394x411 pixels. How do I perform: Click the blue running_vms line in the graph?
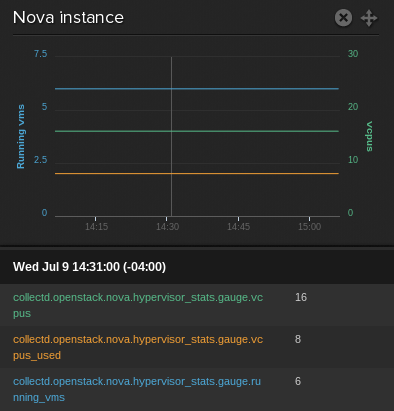197,89
